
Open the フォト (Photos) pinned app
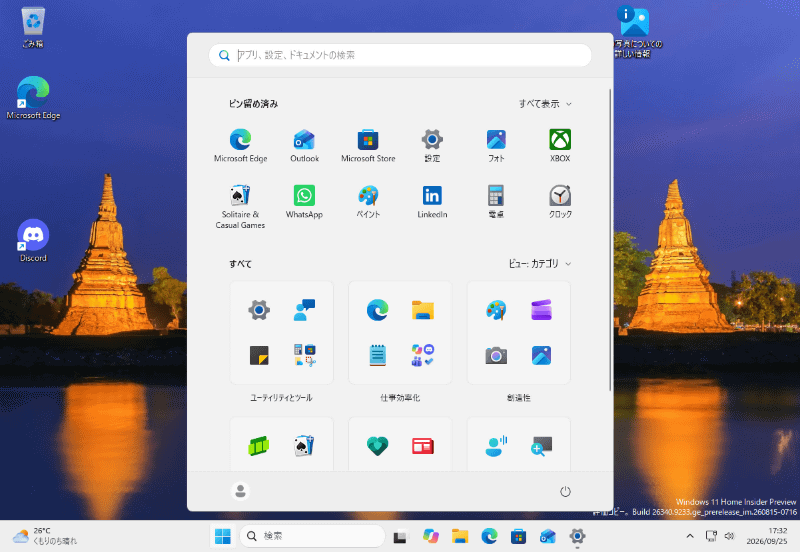(496, 145)
